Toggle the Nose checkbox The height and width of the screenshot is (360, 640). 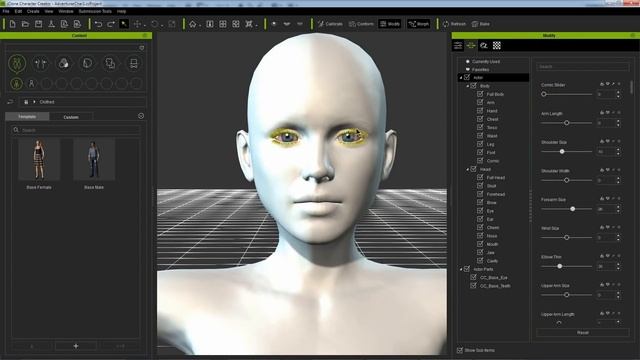click(x=480, y=236)
